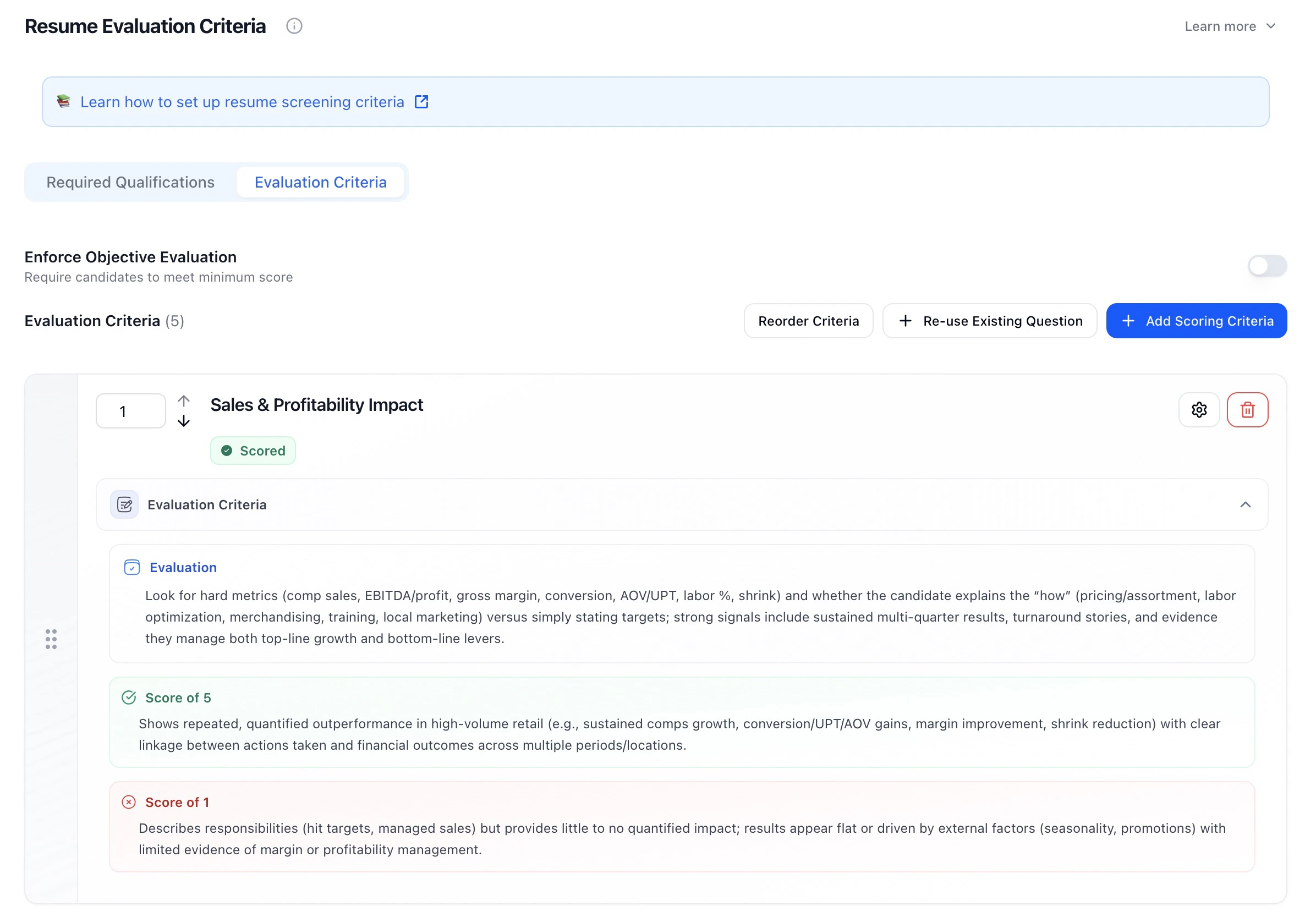
Task: Switch to Required Qualifications tab
Action: click(130, 182)
